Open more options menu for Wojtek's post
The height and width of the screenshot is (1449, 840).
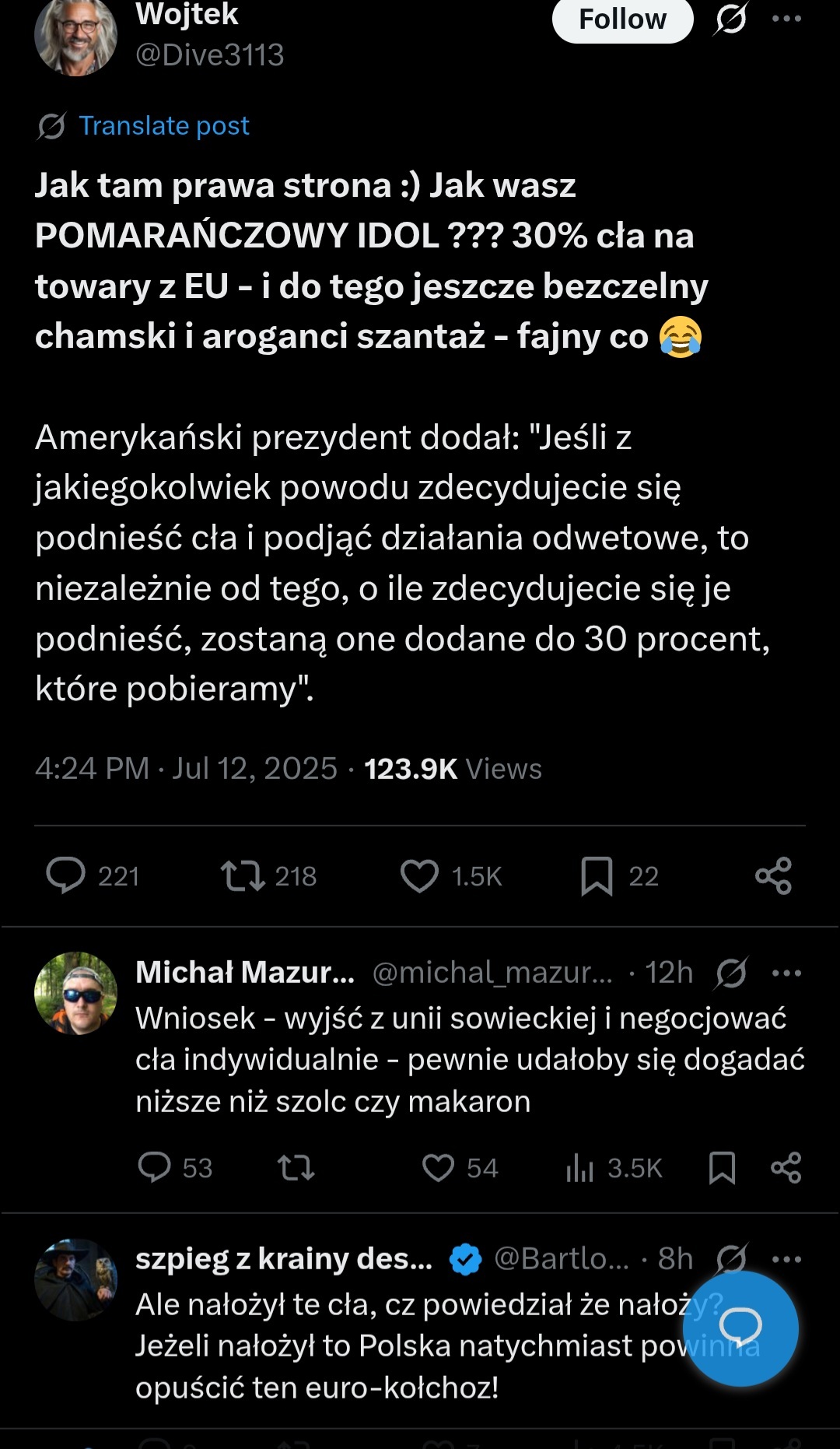[x=786, y=19]
